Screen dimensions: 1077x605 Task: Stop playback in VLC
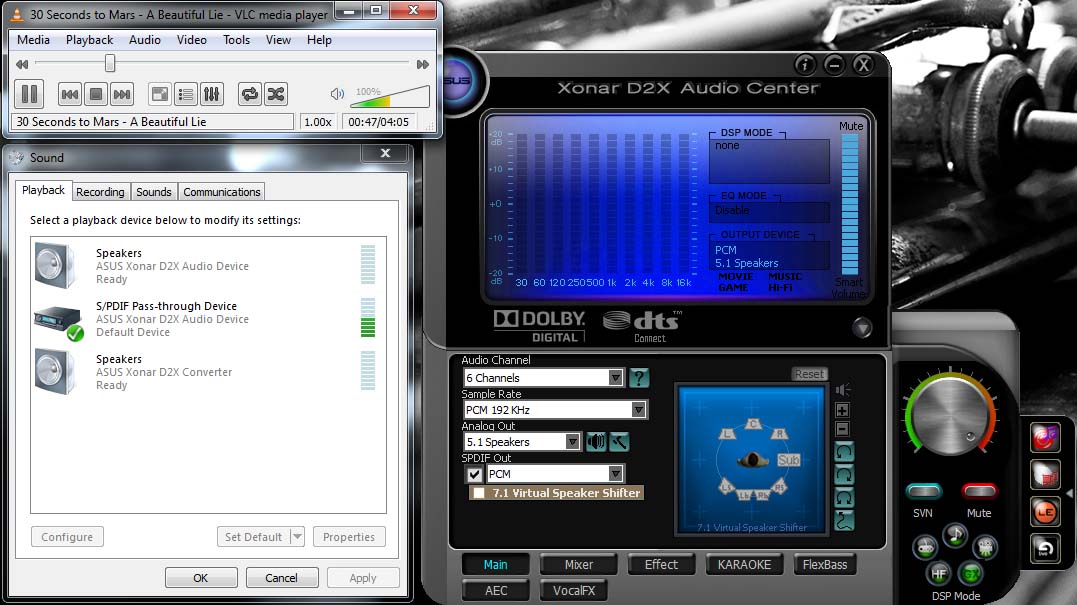tap(95, 94)
